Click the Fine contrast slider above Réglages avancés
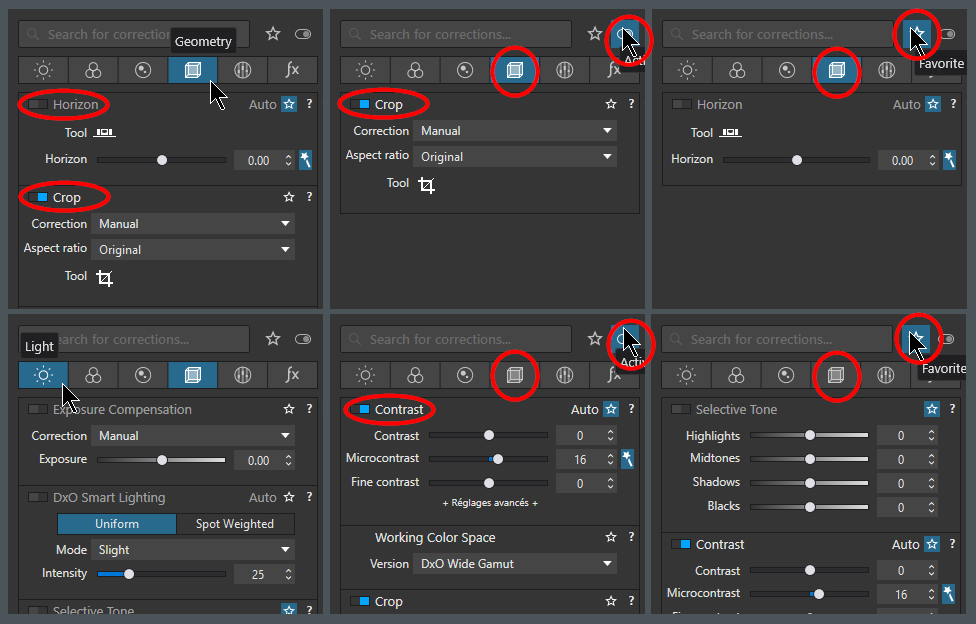 pyautogui.click(x=489, y=483)
